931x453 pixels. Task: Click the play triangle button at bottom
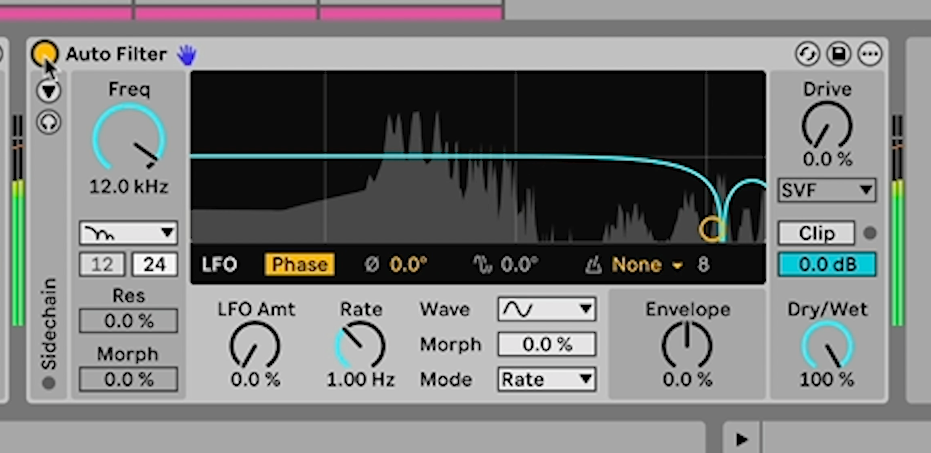(742, 439)
